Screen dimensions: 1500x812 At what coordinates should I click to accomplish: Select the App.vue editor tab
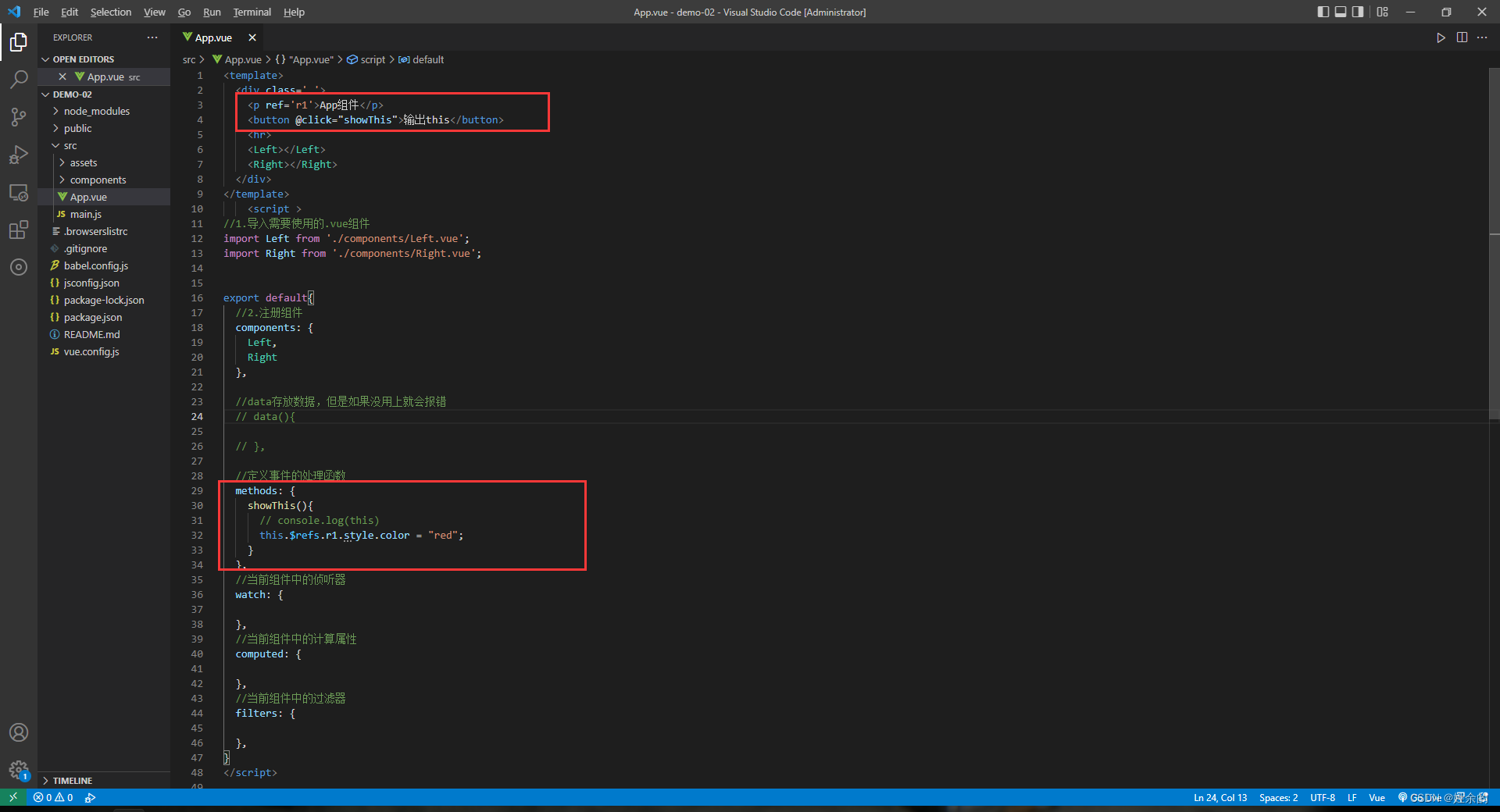coord(212,37)
